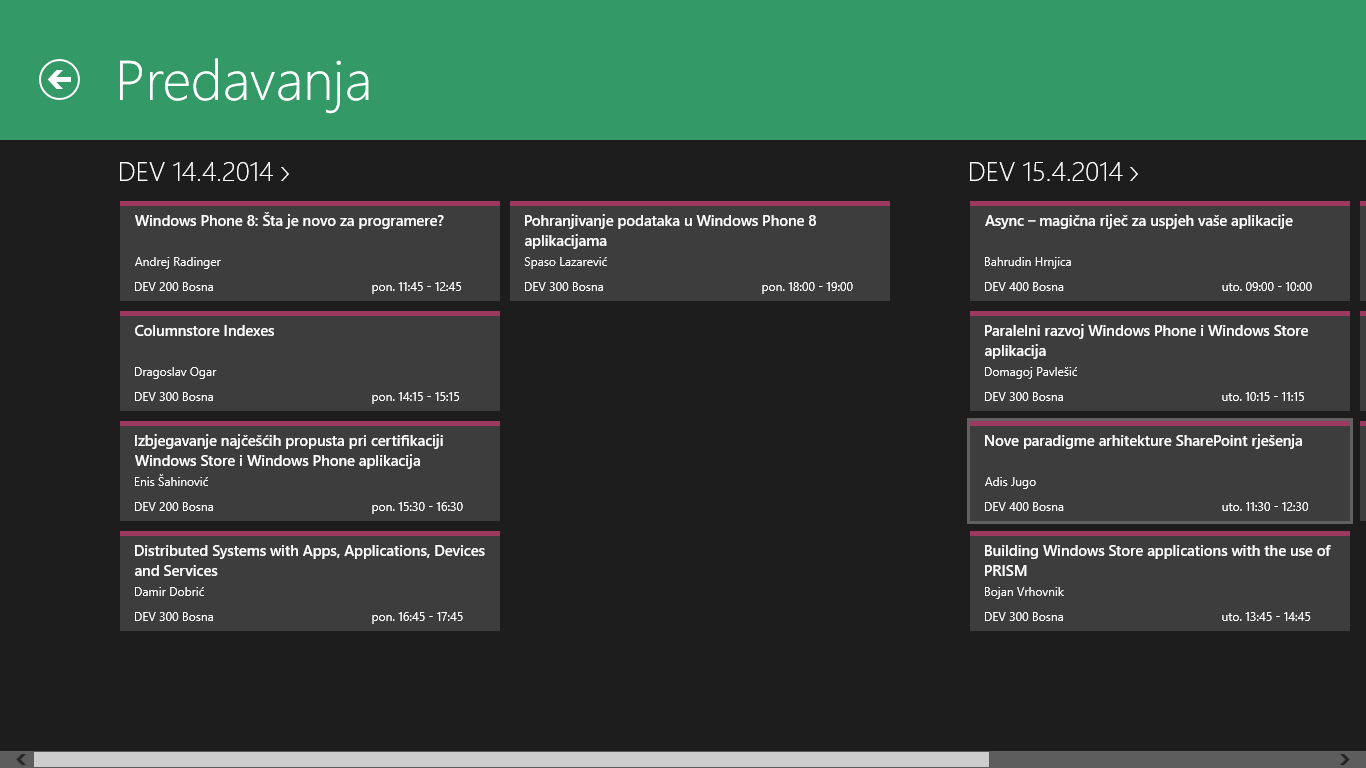Click speaker name 'Adis Jugo'
The height and width of the screenshot is (768, 1366).
point(1010,482)
